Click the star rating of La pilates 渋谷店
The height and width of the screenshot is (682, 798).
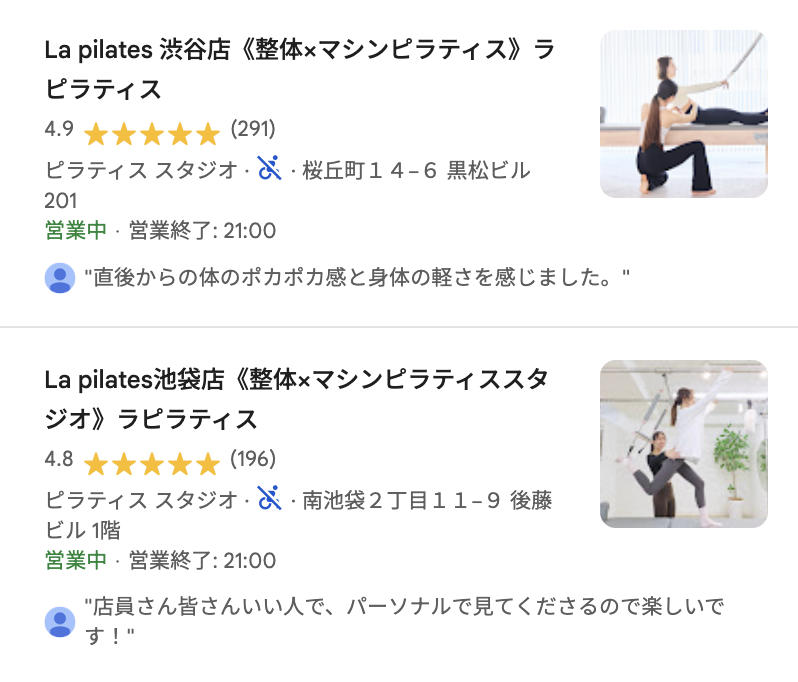pyautogui.click(x=151, y=133)
